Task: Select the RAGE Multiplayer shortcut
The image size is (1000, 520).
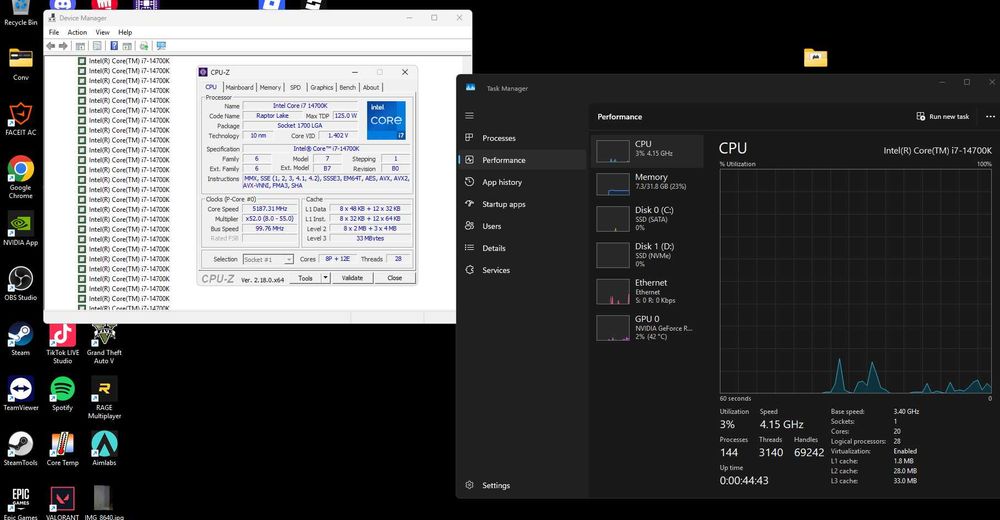Action: [104, 398]
